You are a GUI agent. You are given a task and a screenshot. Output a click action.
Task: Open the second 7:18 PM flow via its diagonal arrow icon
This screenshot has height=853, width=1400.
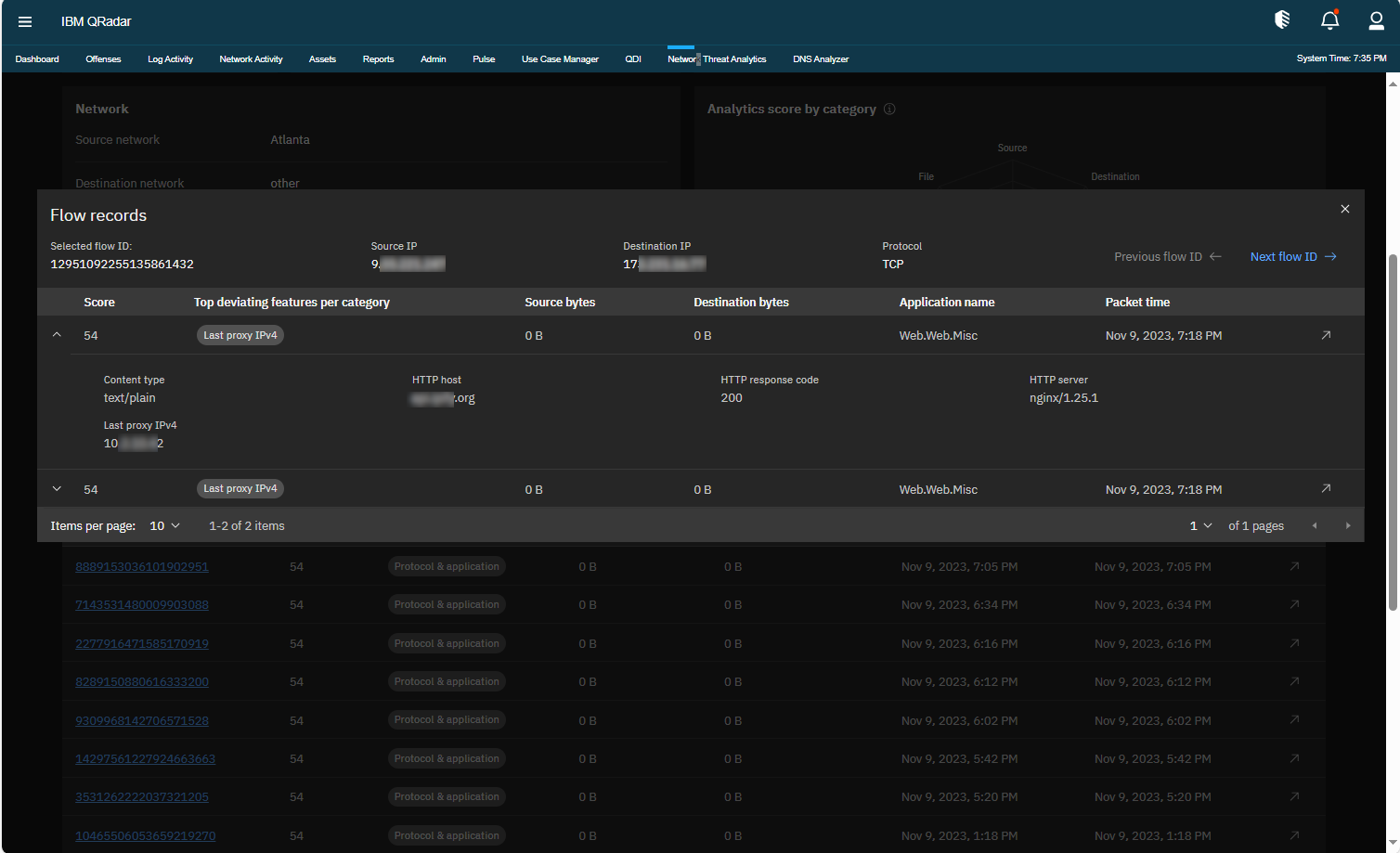click(x=1326, y=488)
